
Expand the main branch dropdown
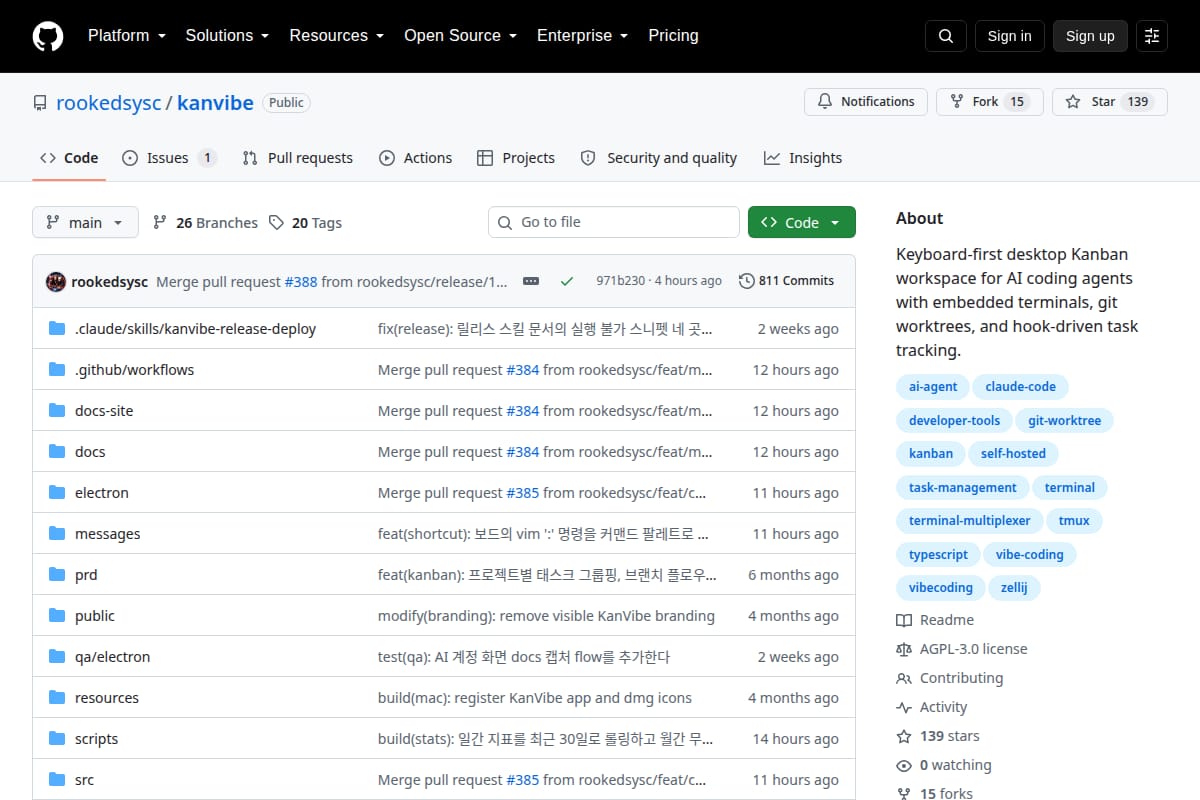pyautogui.click(x=85, y=222)
